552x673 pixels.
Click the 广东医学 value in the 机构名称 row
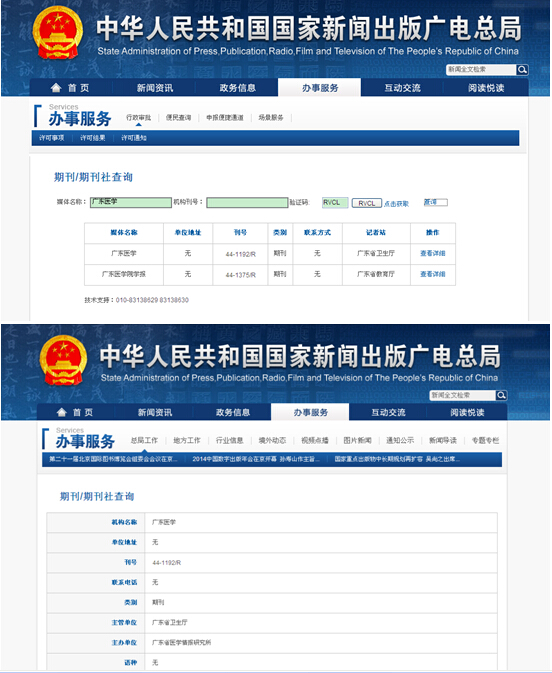coord(164,522)
